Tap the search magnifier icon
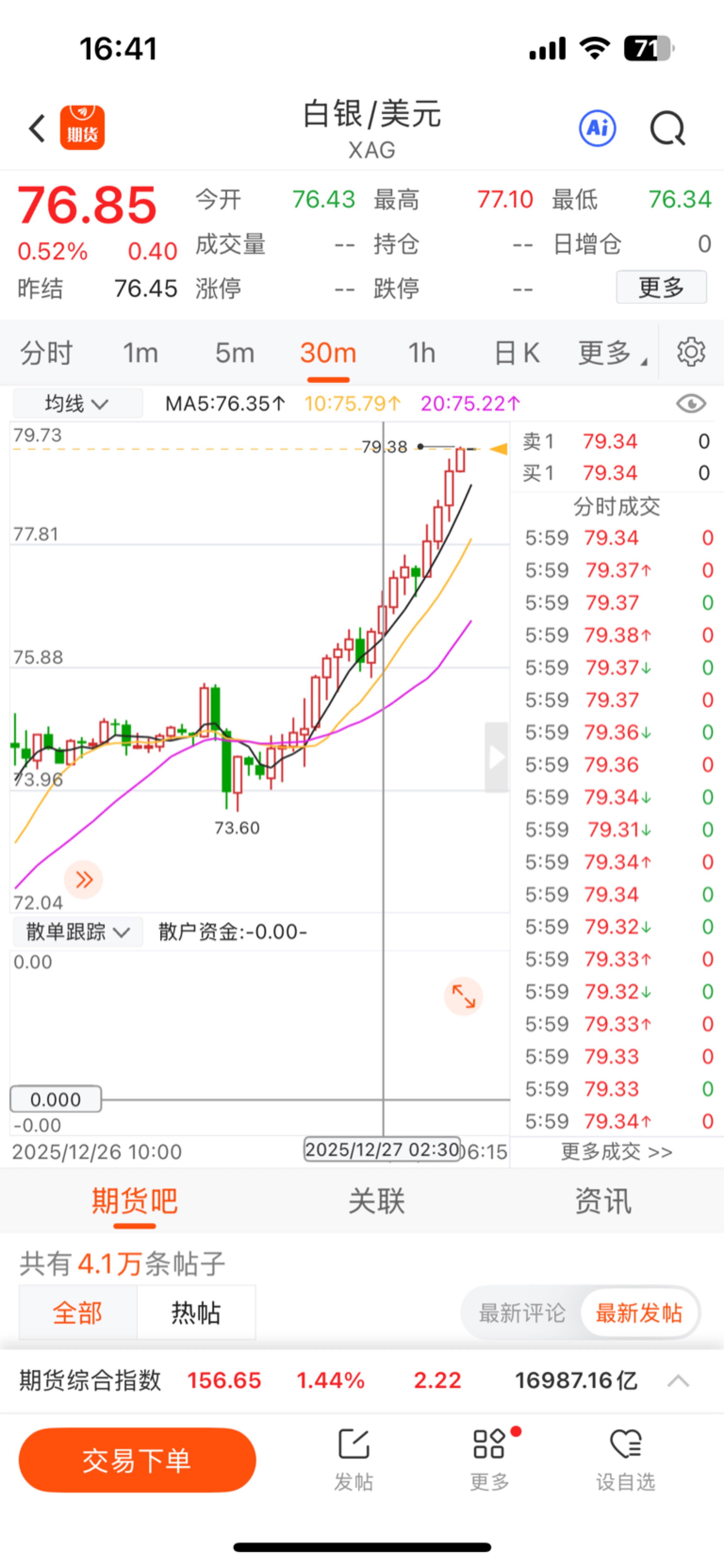The width and height of the screenshot is (724, 1568). [x=667, y=129]
